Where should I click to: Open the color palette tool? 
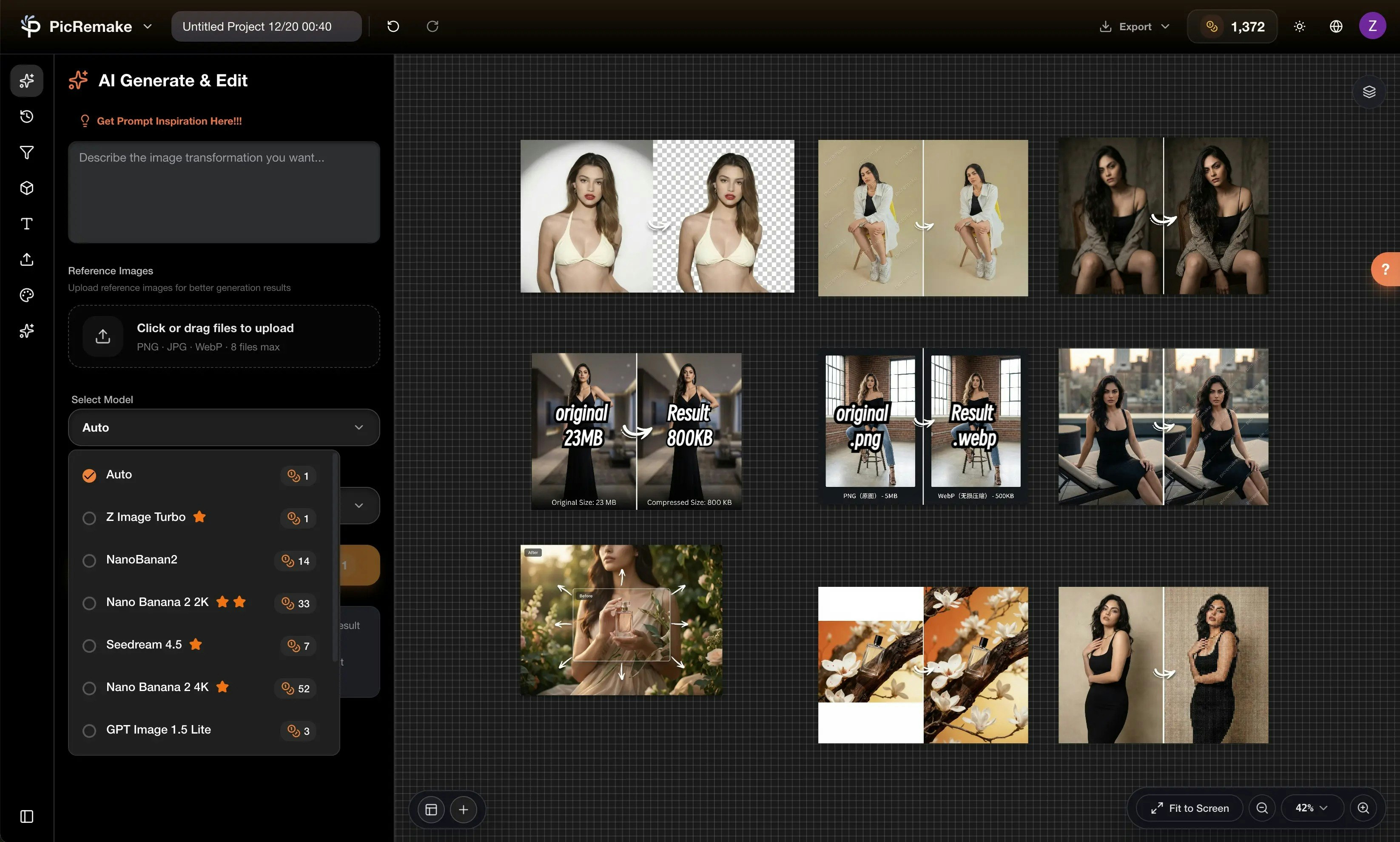(x=27, y=295)
